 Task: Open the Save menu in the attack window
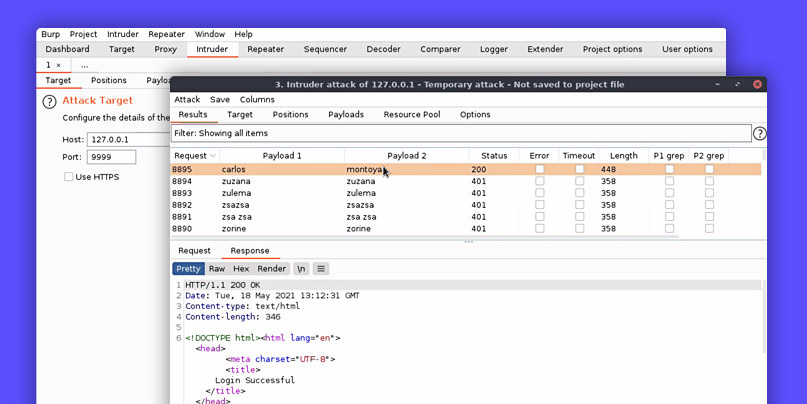[220, 99]
